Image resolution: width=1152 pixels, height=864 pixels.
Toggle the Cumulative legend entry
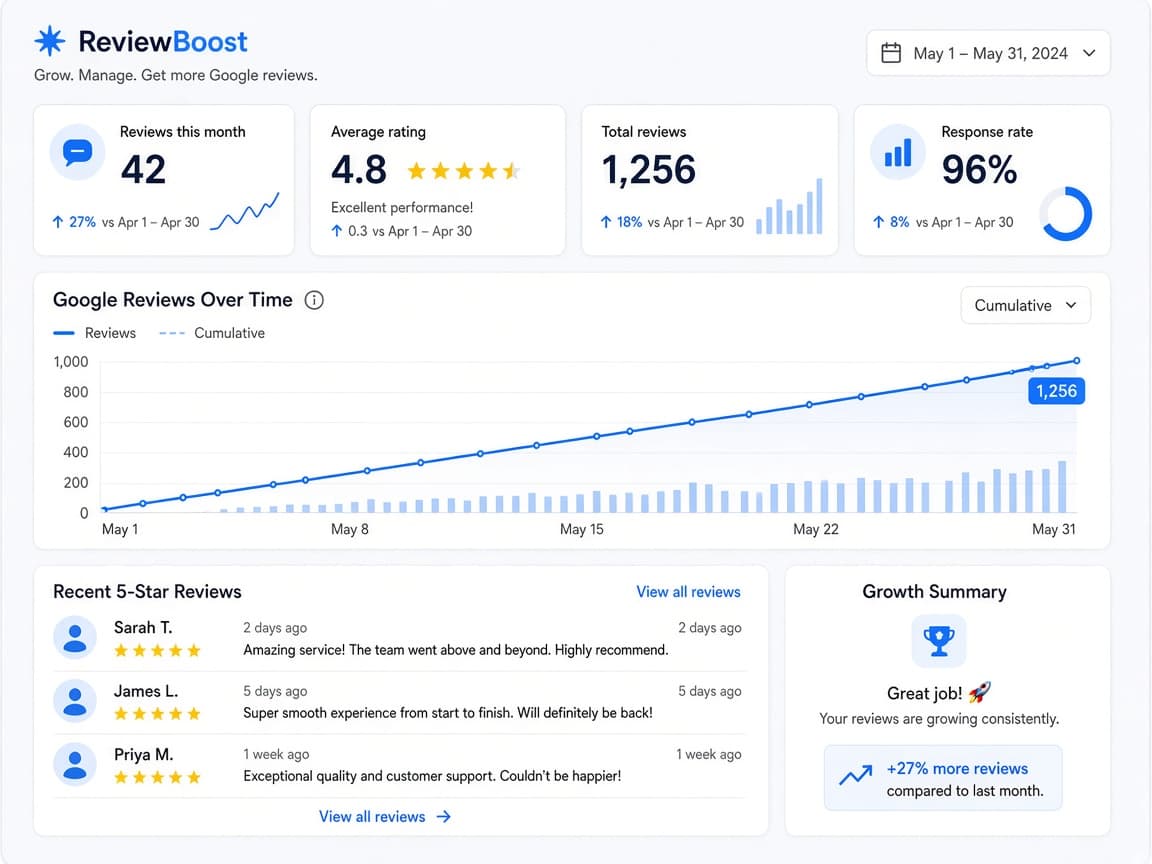(212, 333)
